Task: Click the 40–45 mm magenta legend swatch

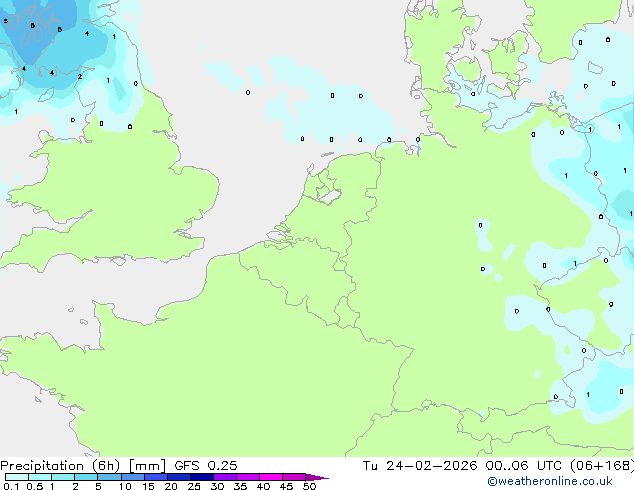Action: tap(271, 477)
